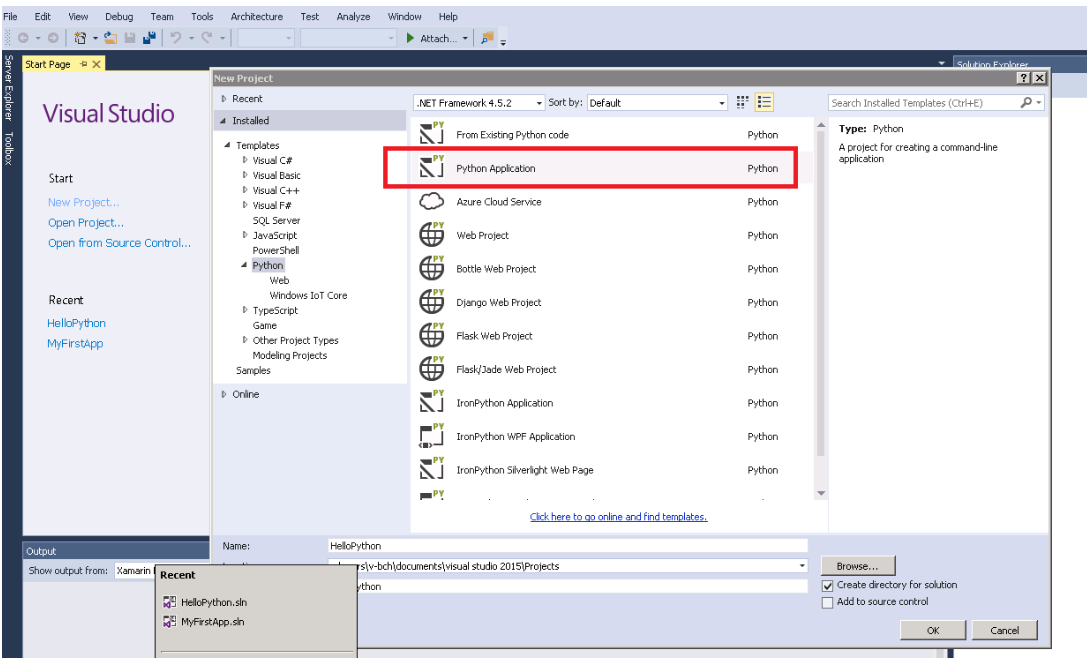Click the Redo toolbar icon

click(207, 38)
